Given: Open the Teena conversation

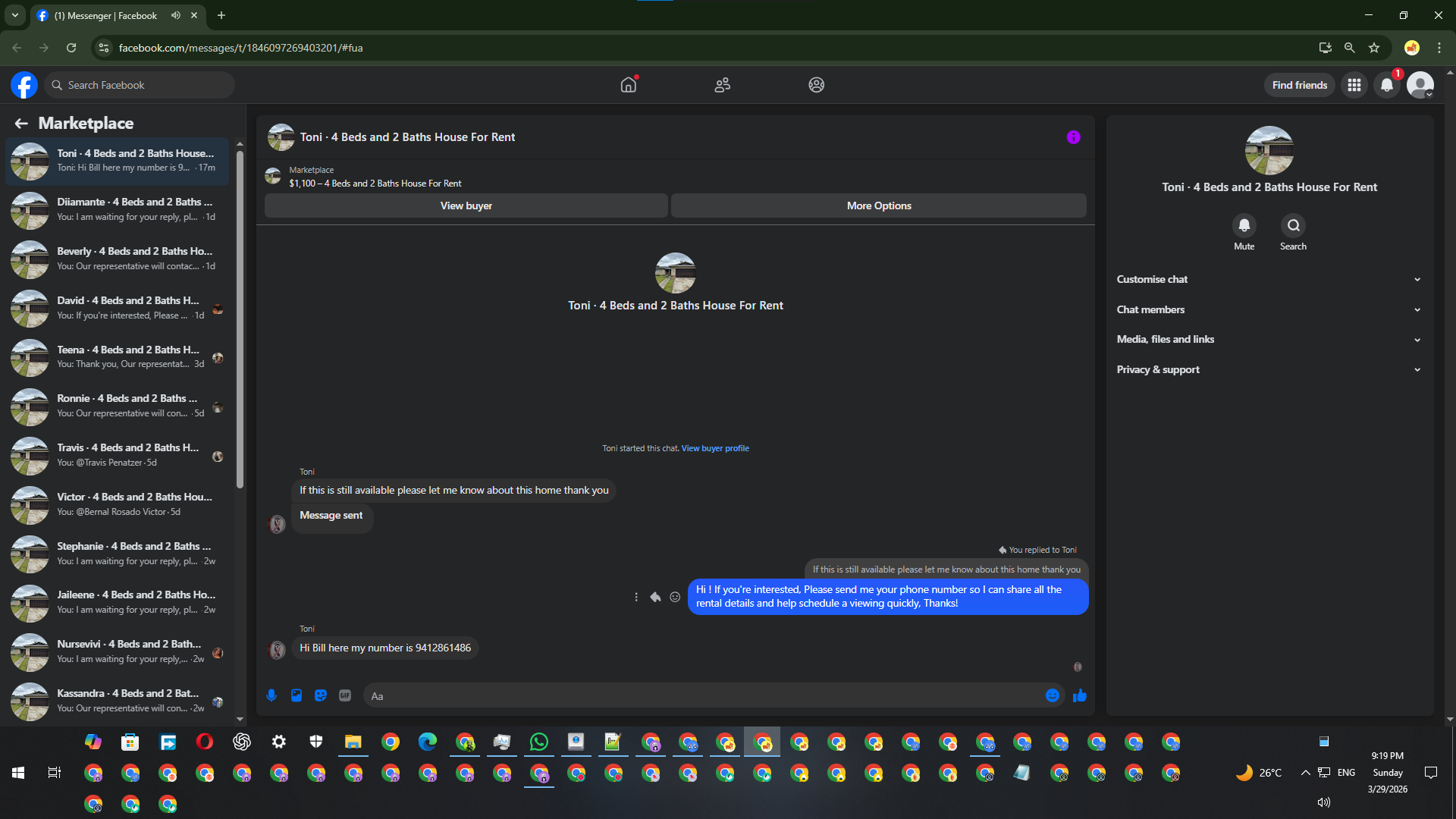Looking at the screenshot, I should pos(118,357).
